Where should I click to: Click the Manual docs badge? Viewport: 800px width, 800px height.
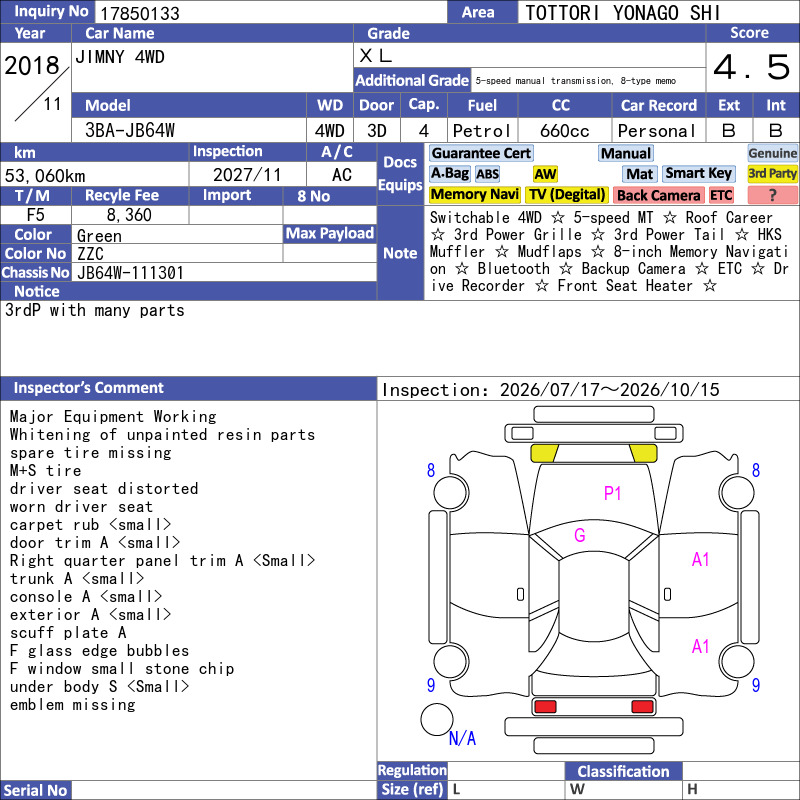(626, 153)
